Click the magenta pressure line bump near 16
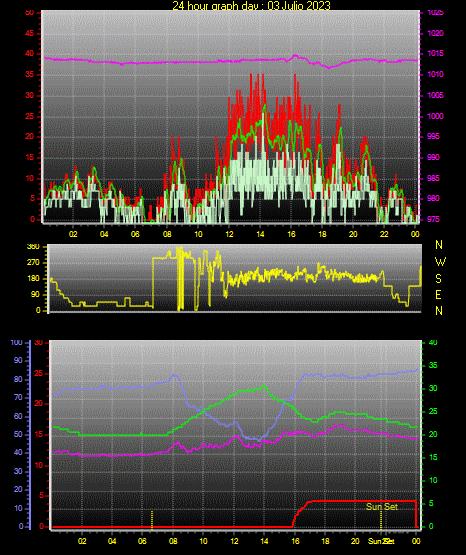Image resolution: width=466 pixels, height=555 pixels. [294, 56]
